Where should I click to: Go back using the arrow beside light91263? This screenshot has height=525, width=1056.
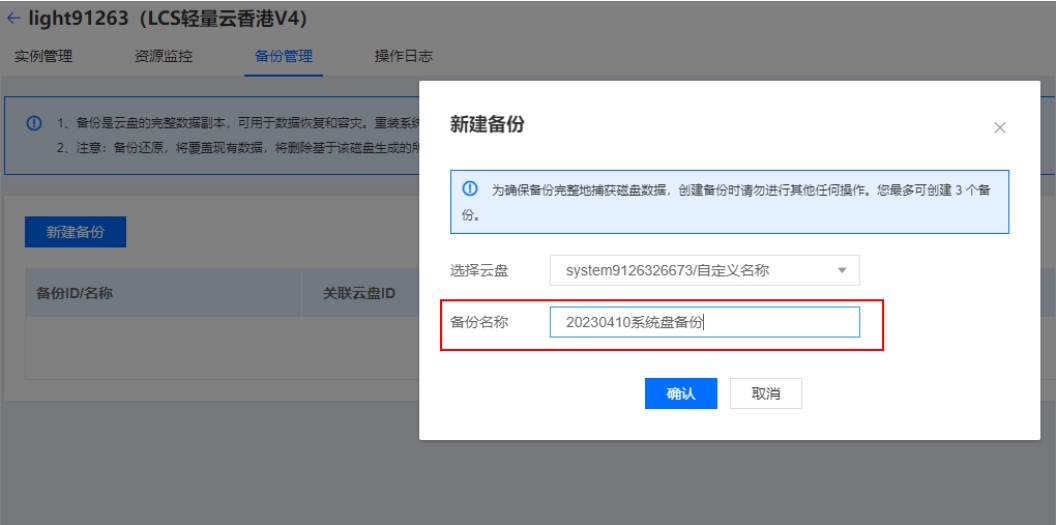tap(13, 18)
